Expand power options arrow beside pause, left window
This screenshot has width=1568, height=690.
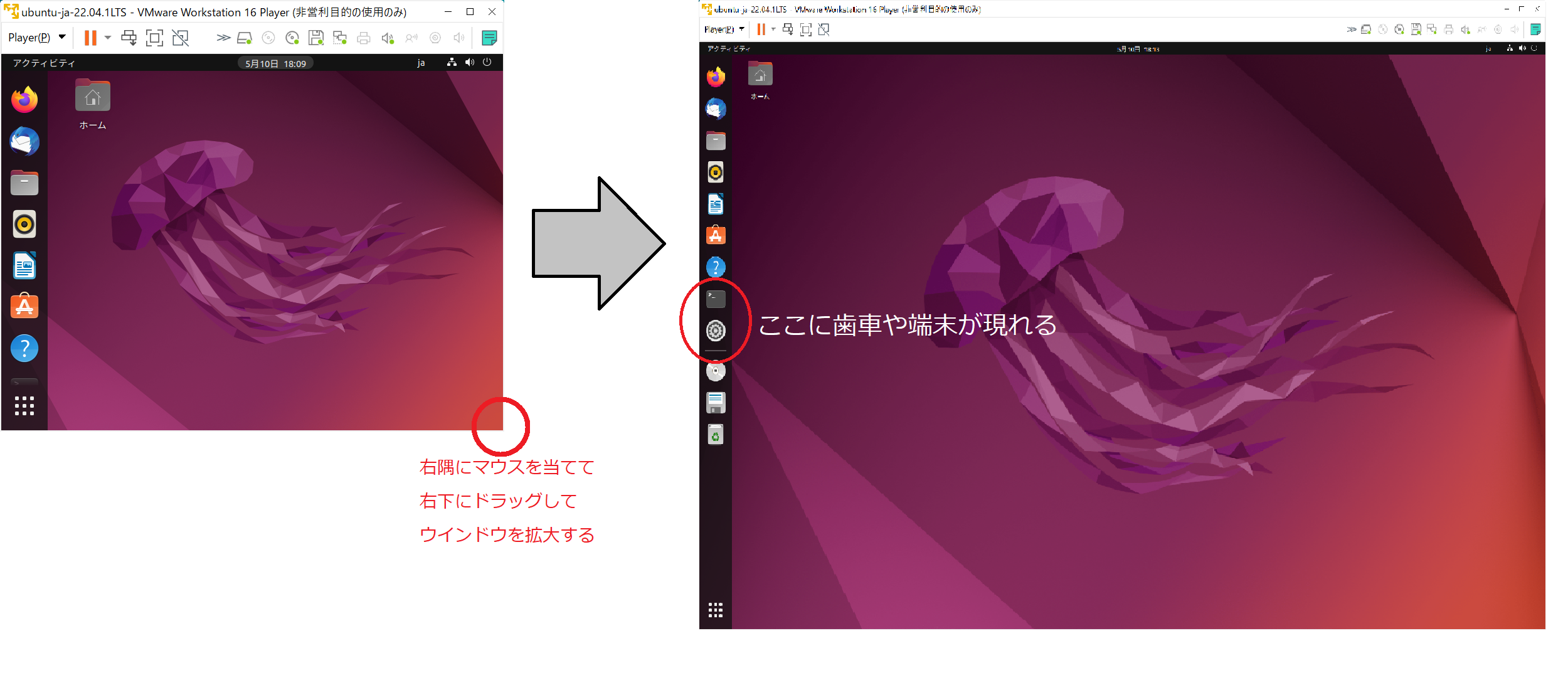click(108, 38)
